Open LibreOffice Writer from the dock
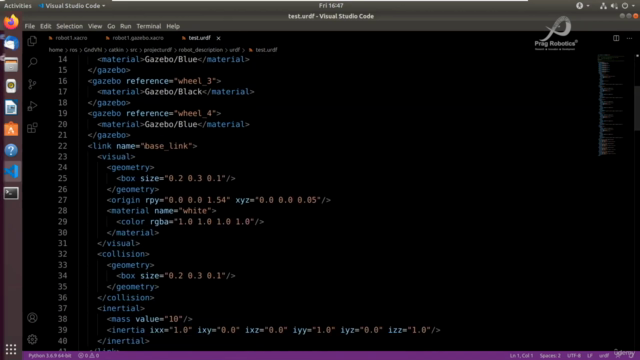The image size is (640, 360). (x=11, y=107)
